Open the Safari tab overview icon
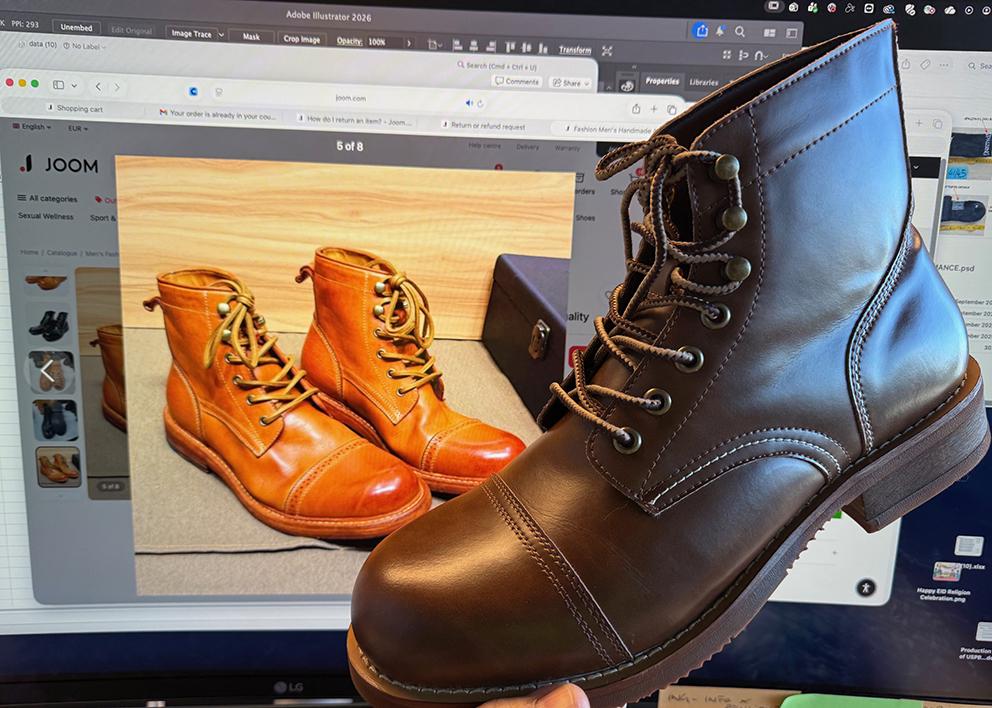This screenshot has height=708, width=992. tap(672, 109)
